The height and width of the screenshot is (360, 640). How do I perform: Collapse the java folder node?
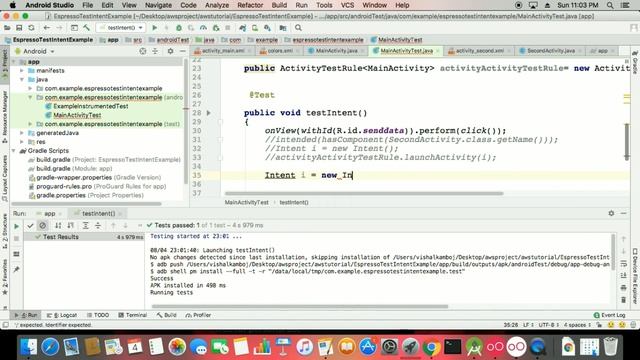tap(22, 80)
